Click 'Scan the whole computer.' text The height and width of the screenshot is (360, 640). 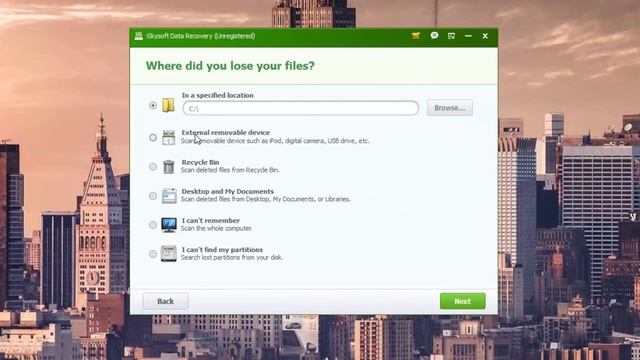[x=216, y=229]
